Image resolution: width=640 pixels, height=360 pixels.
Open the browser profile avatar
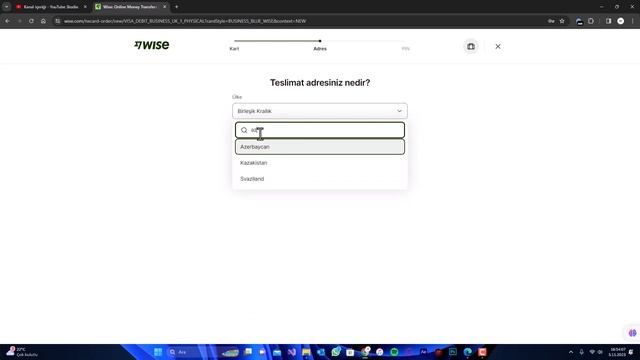click(x=620, y=21)
